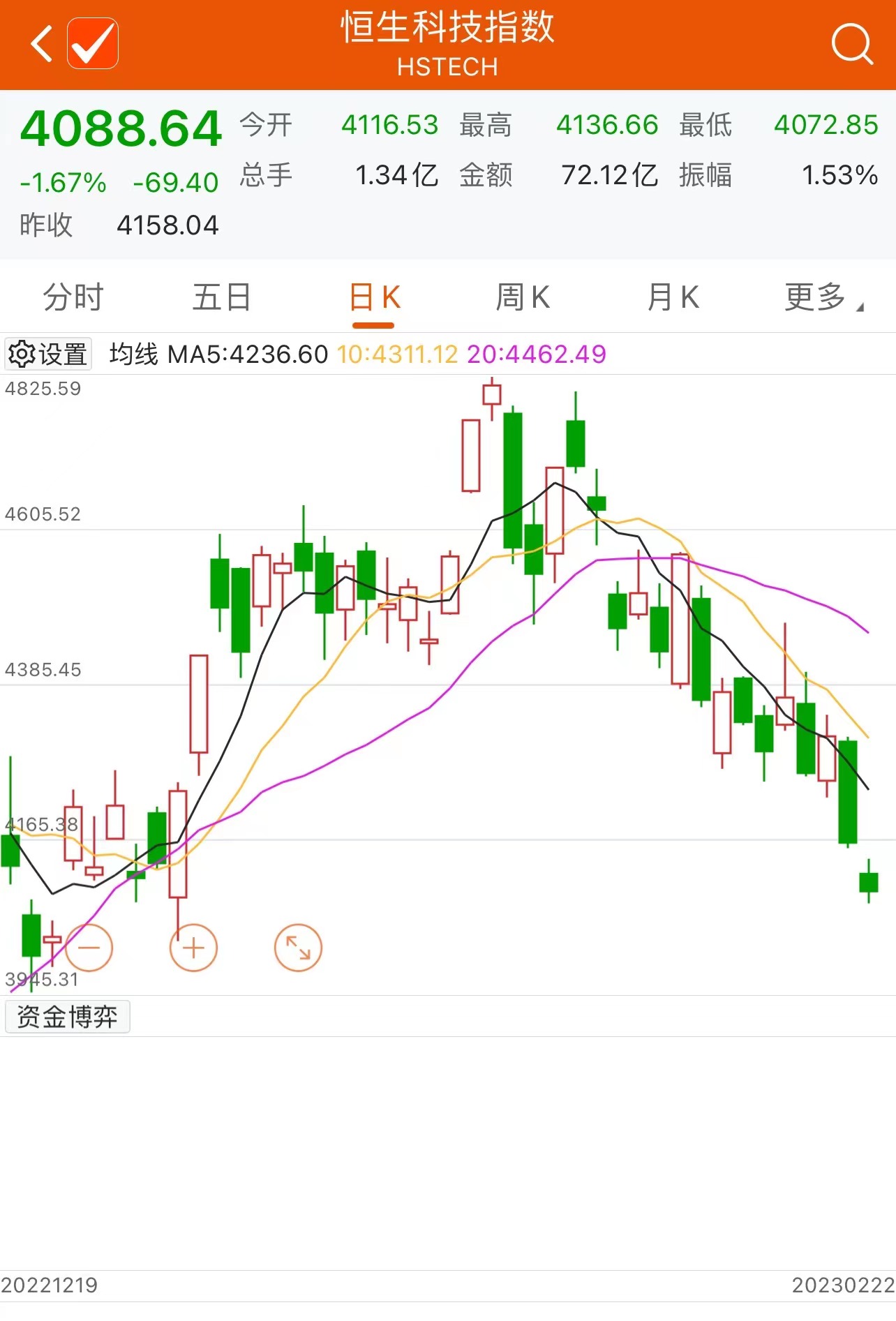Click the orange MA10 value label
Screen dimensions: 896x1321
pos(398,354)
